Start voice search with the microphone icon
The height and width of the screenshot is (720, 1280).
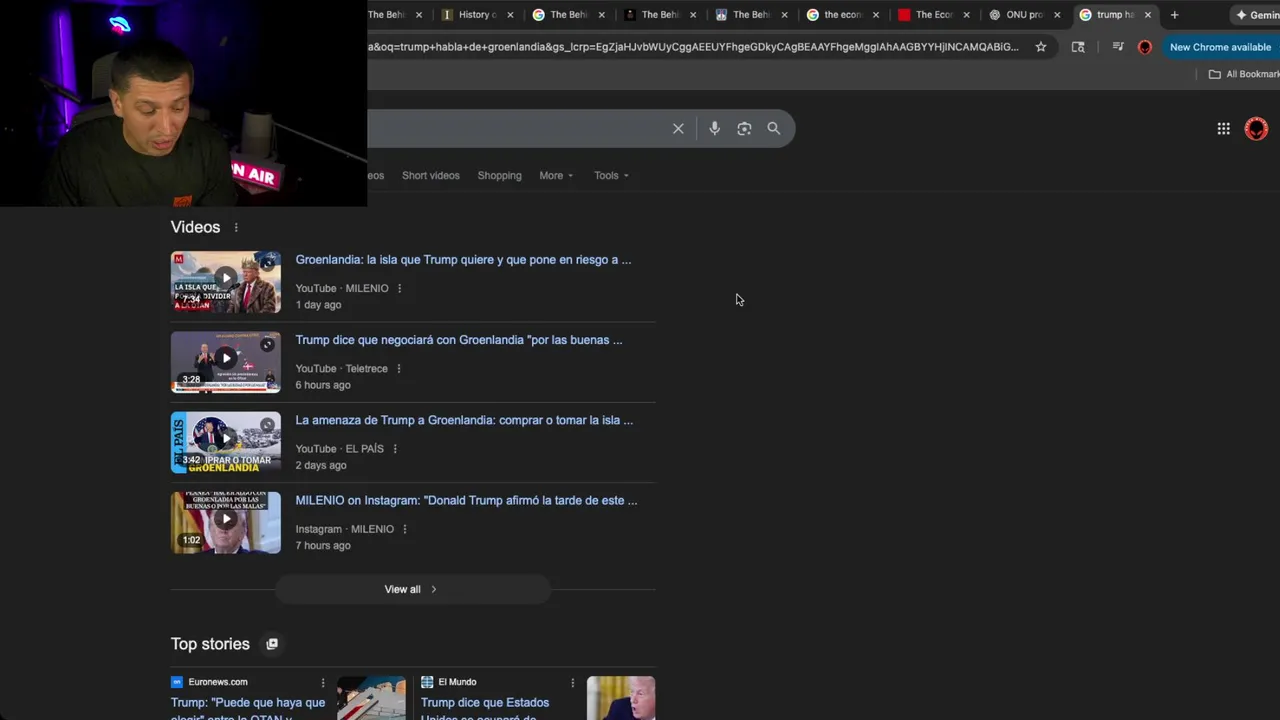pyautogui.click(x=714, y=128)
